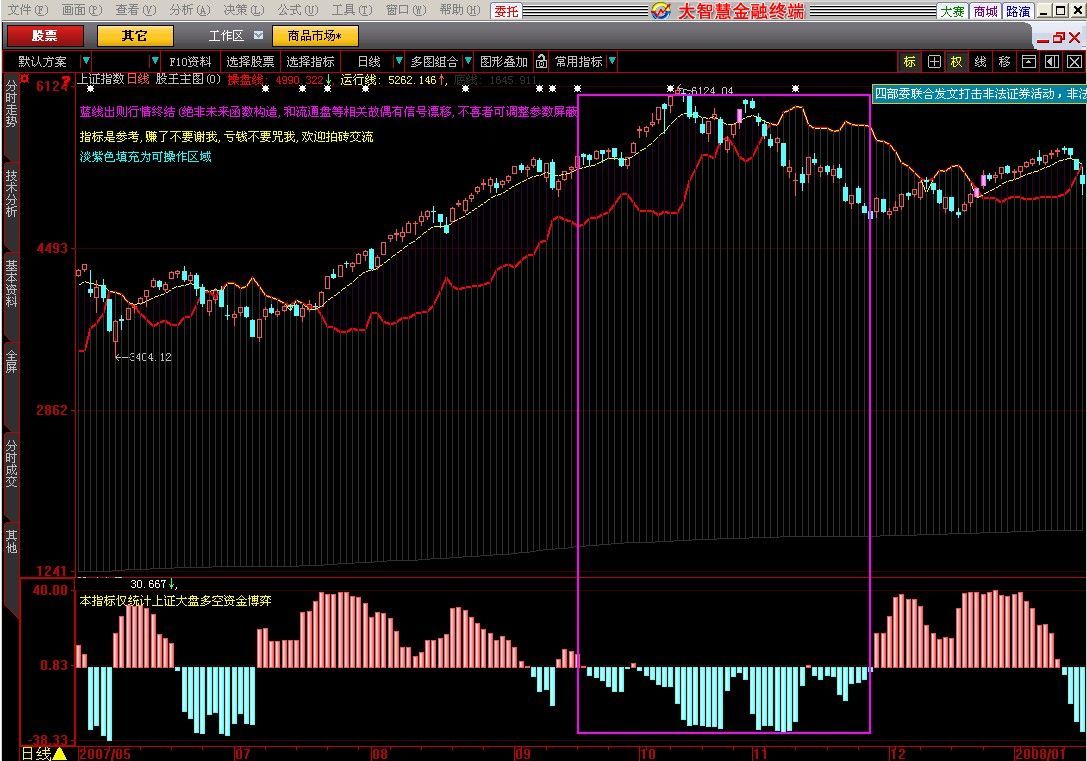Click the lock icon beside 图形叠加
Viewport: 1087px width, 761px height.
(541, 62)
